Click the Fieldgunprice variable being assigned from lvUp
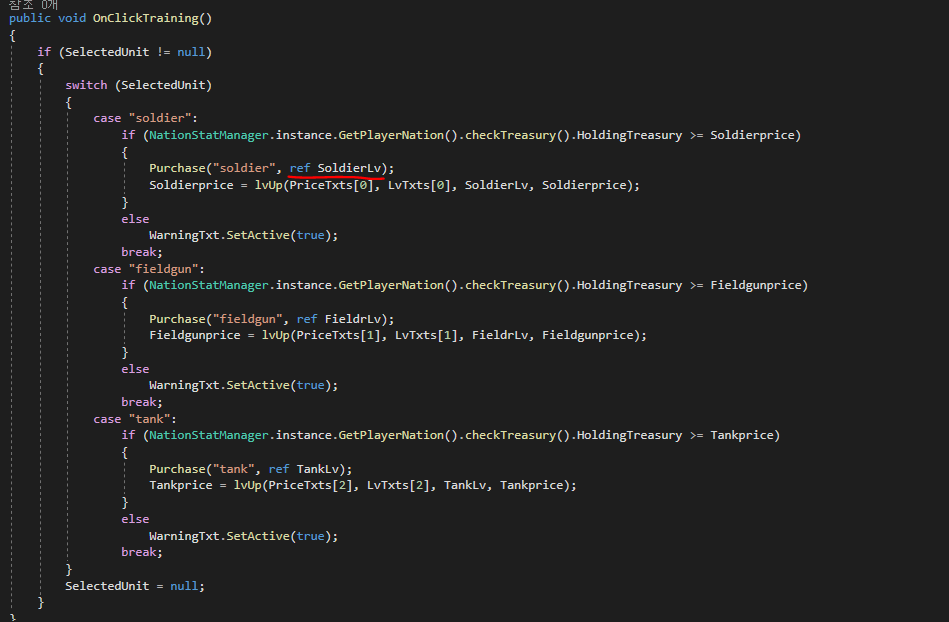The height and width of the screenshot is (622, 949). (195, 335)
